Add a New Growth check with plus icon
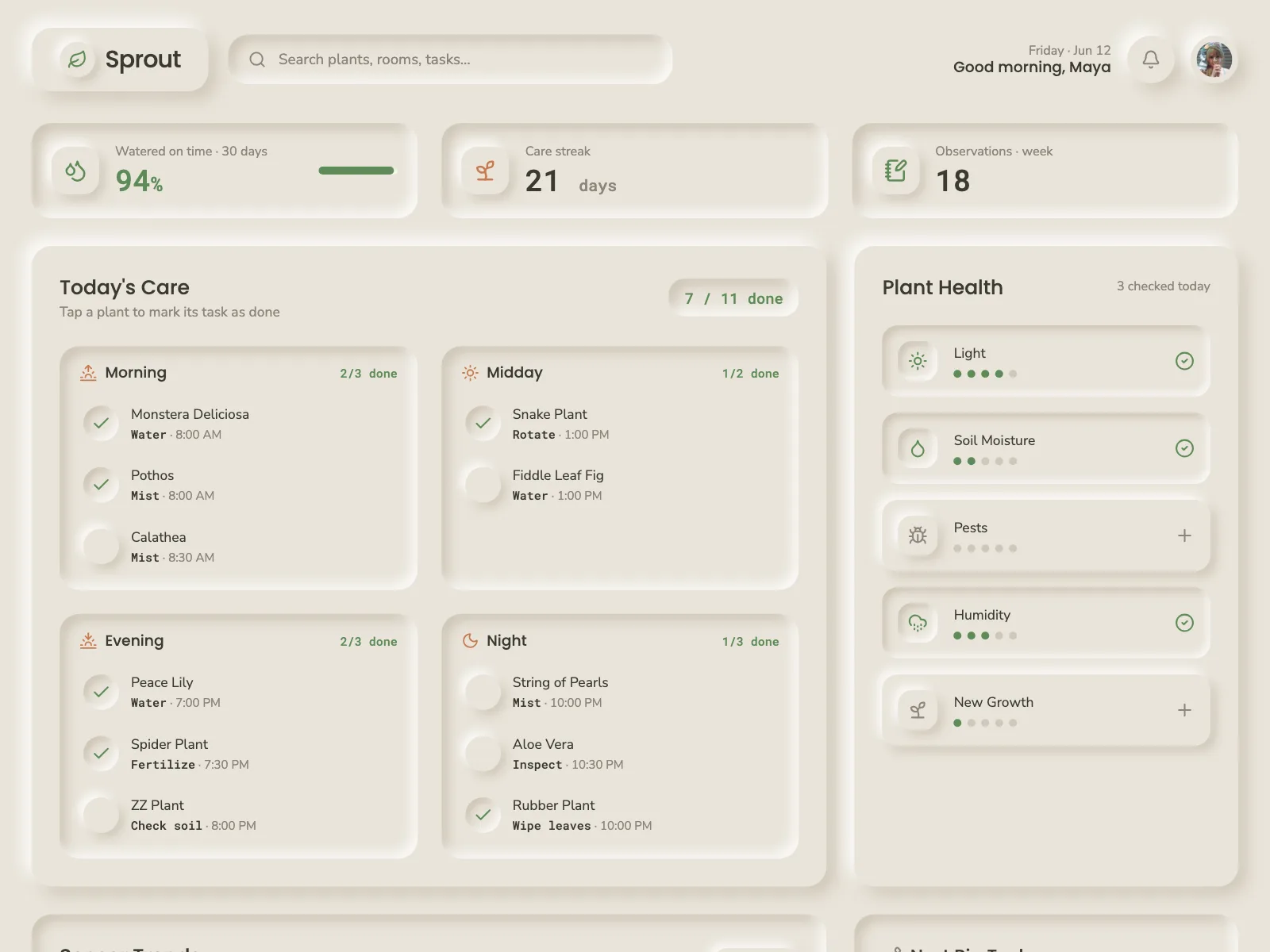 tap(1184, 710)
